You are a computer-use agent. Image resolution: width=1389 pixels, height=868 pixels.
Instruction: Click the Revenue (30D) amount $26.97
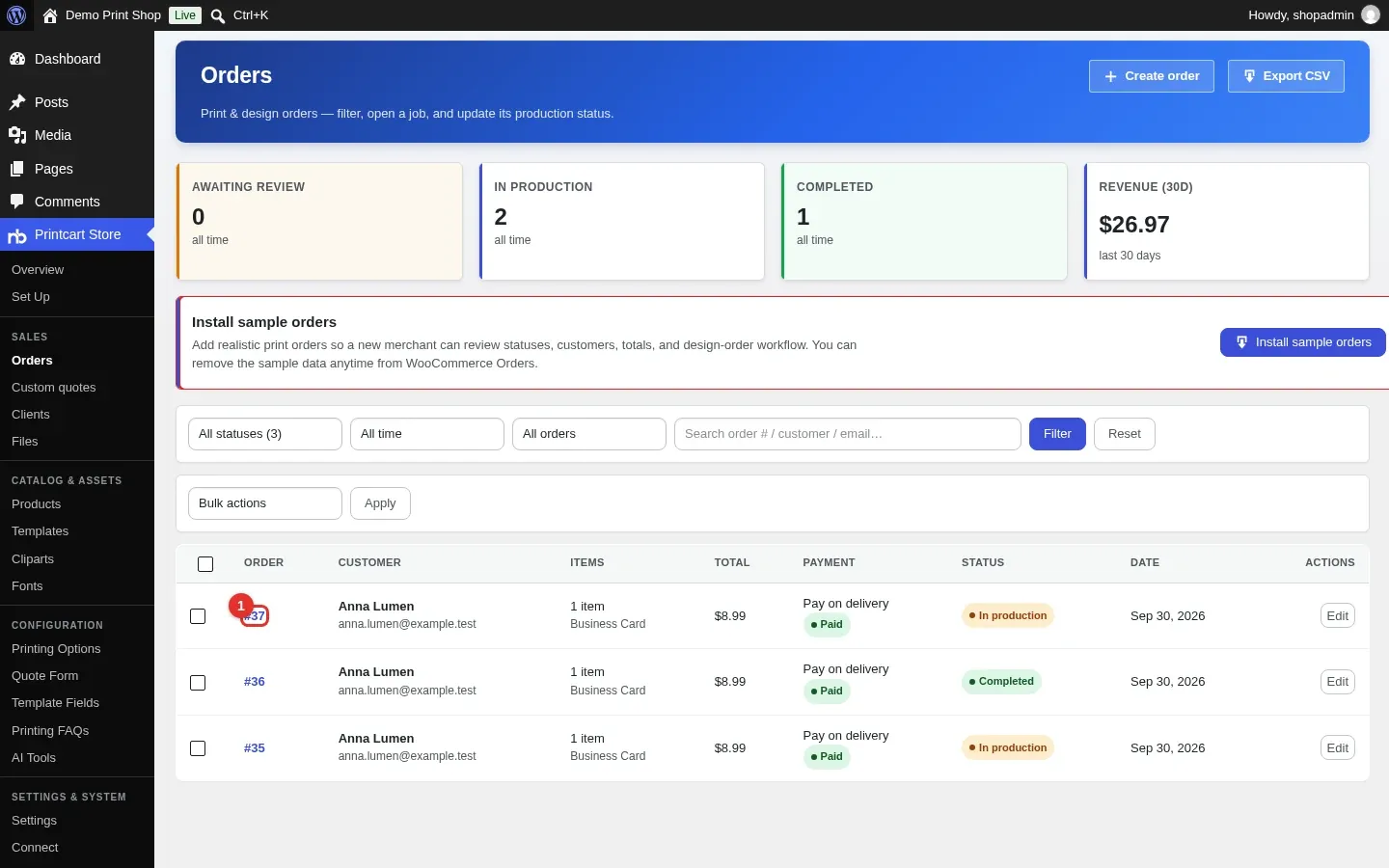1134,225
